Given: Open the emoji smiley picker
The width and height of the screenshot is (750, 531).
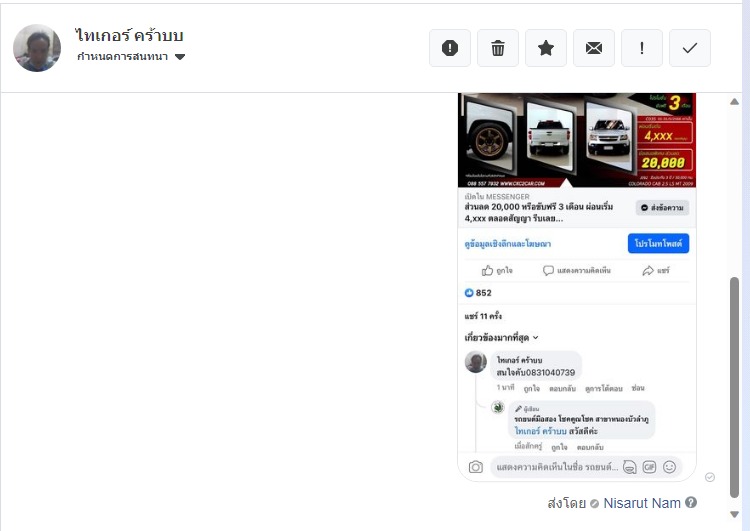Looking at the screenshot, I should pyautogui.click(x=670, y=467).
